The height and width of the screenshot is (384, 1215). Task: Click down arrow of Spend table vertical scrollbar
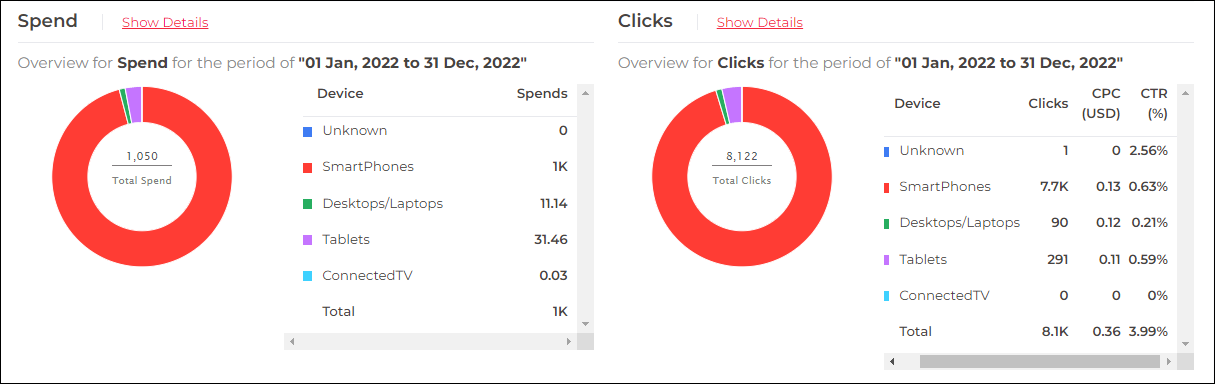coord(585,323)
